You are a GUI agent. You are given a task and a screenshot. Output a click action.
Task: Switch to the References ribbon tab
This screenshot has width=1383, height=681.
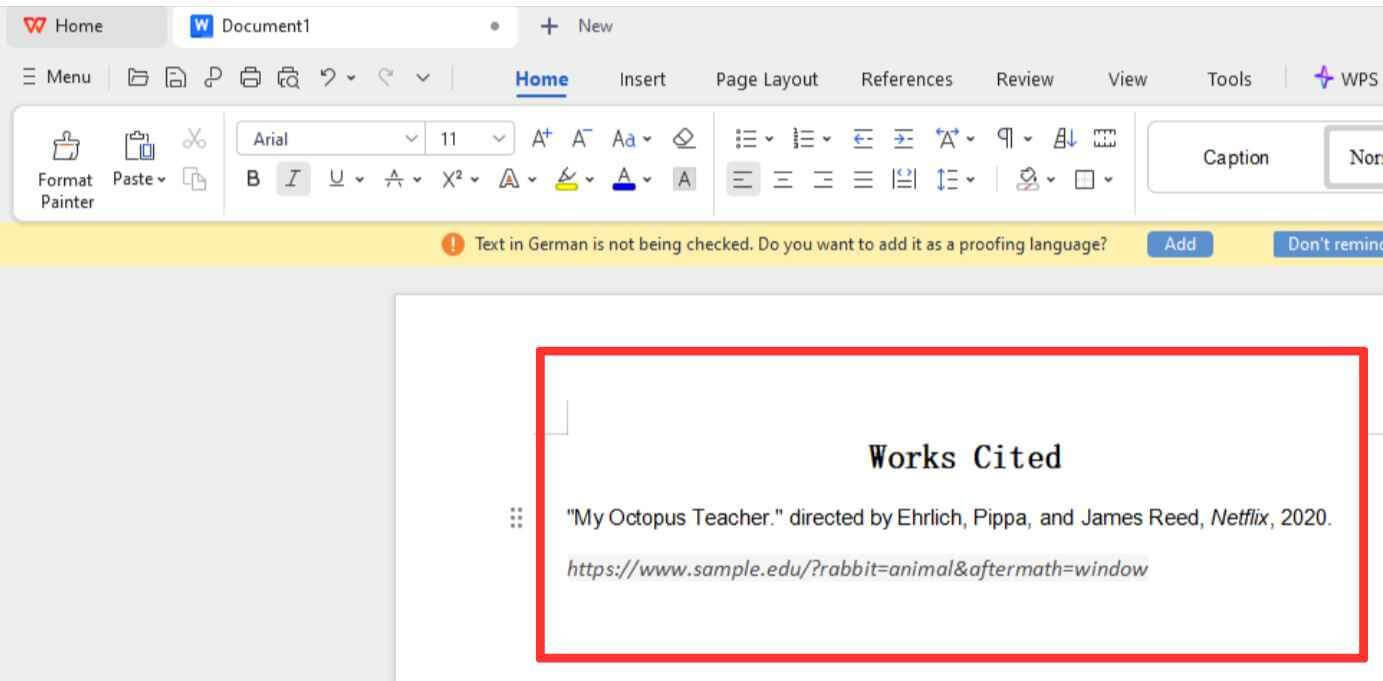[906, 78]
